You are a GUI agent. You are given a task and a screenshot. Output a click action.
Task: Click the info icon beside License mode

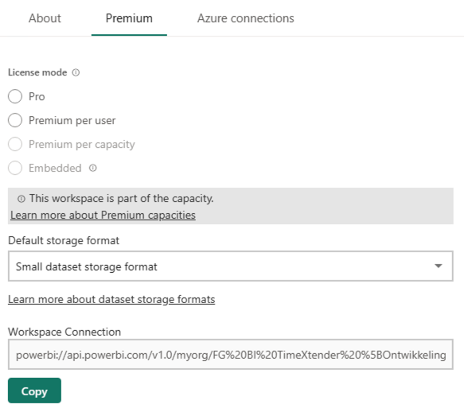[76, 72]
